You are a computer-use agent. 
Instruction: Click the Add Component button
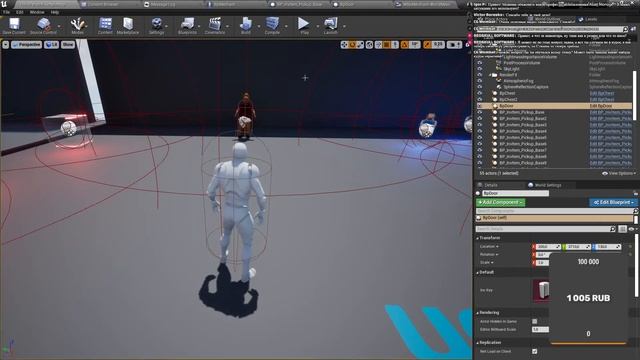point(500,202)
